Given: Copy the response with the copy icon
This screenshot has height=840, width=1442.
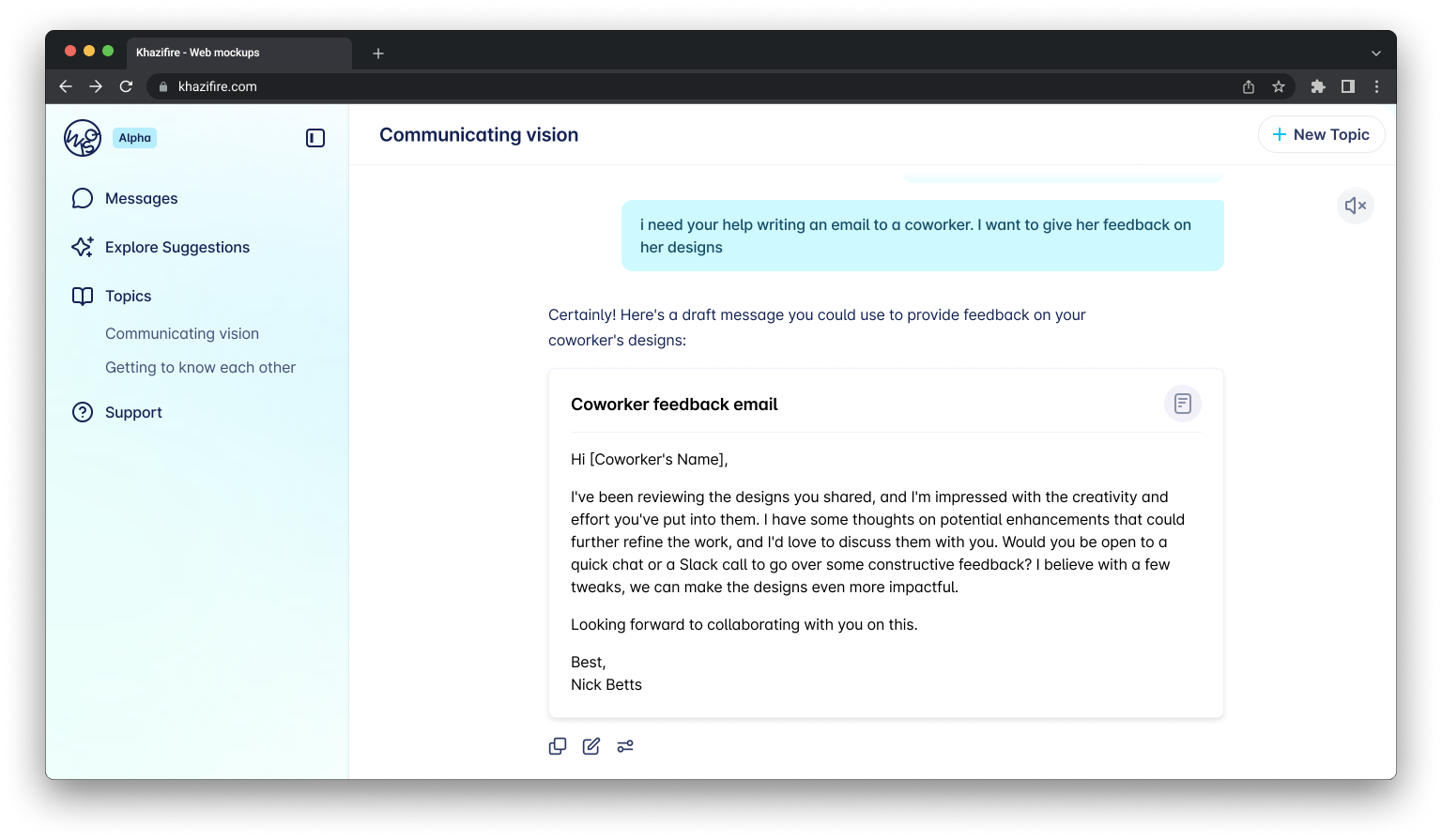Looking at the screenshot, I should click(x=558, y=746).
